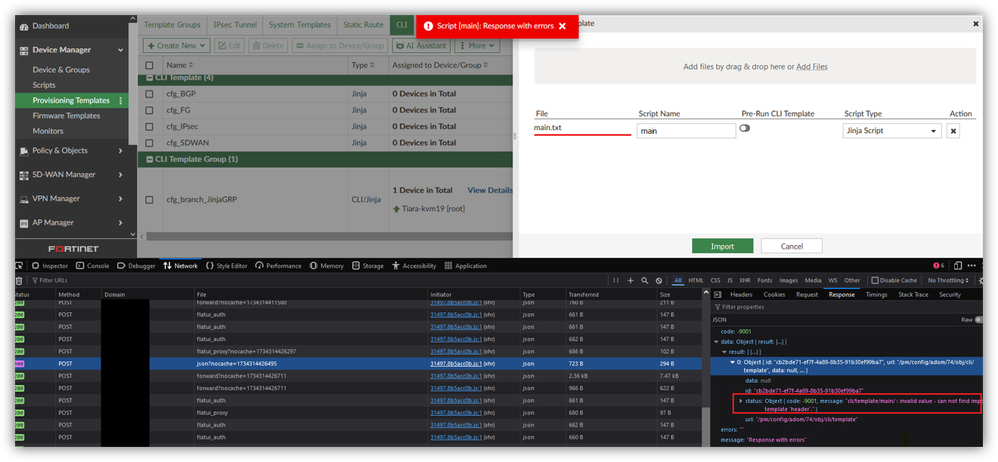Click the VPN Manager sidebar icon
The width and height of the screenshot is (998, 462).
point(23,199)
